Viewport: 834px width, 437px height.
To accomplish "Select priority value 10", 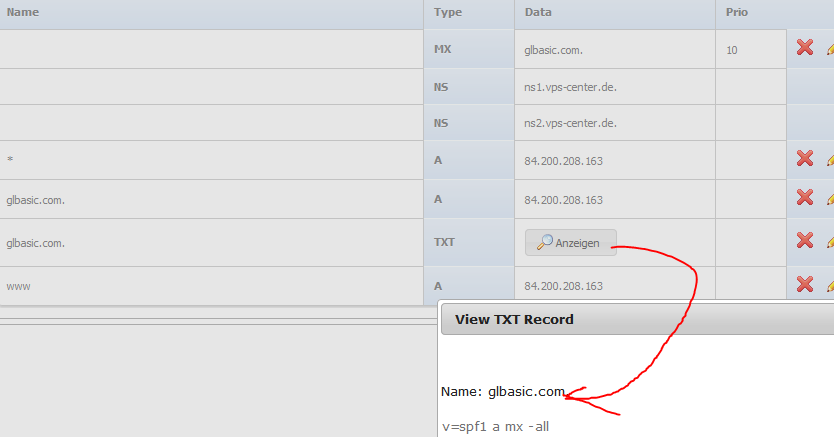I will 732,50.
